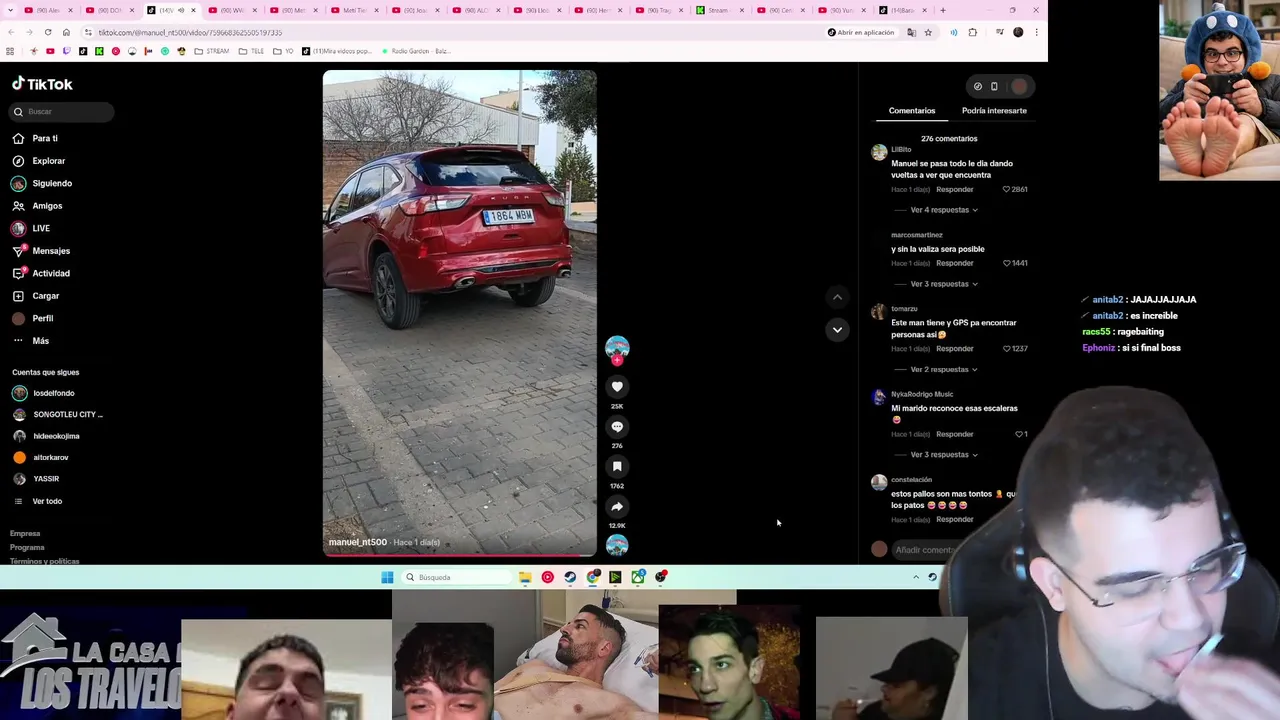
Task: Like tomarzu's comment with 1237 likes
Action: (x=1007, y=349)
